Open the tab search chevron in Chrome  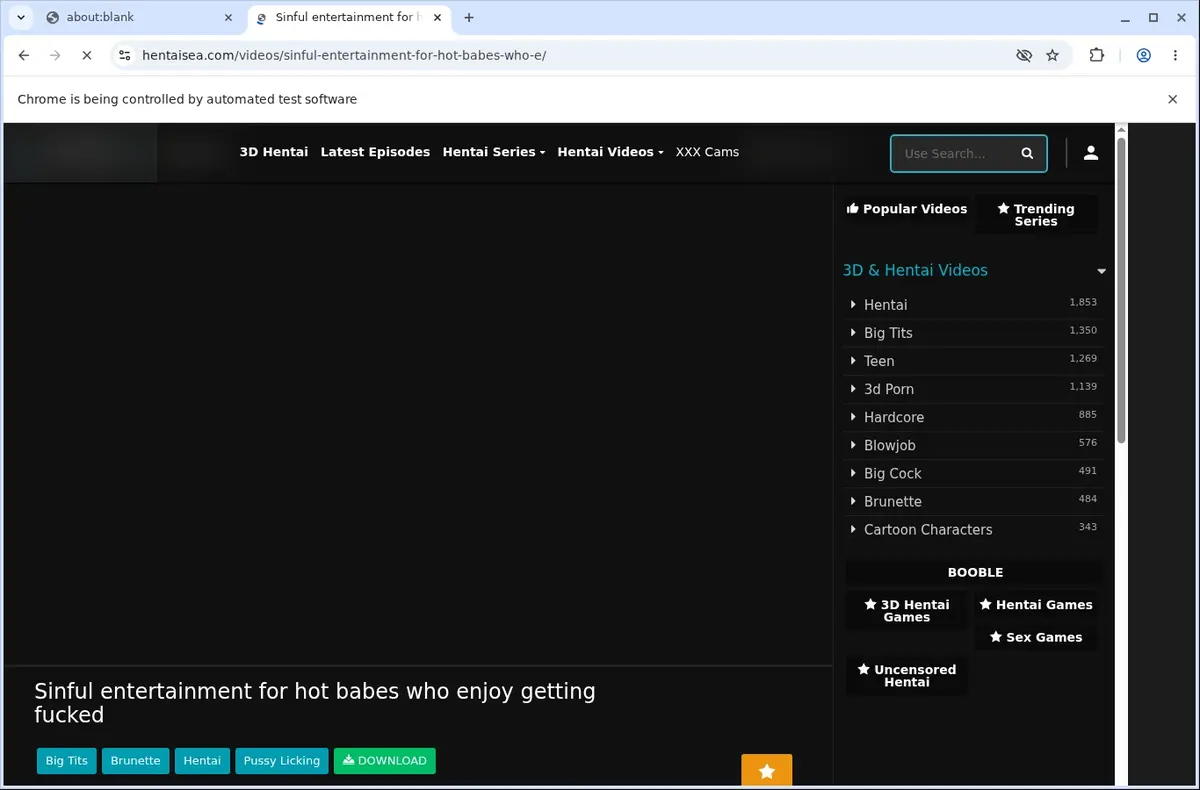[x=21, y=17]
